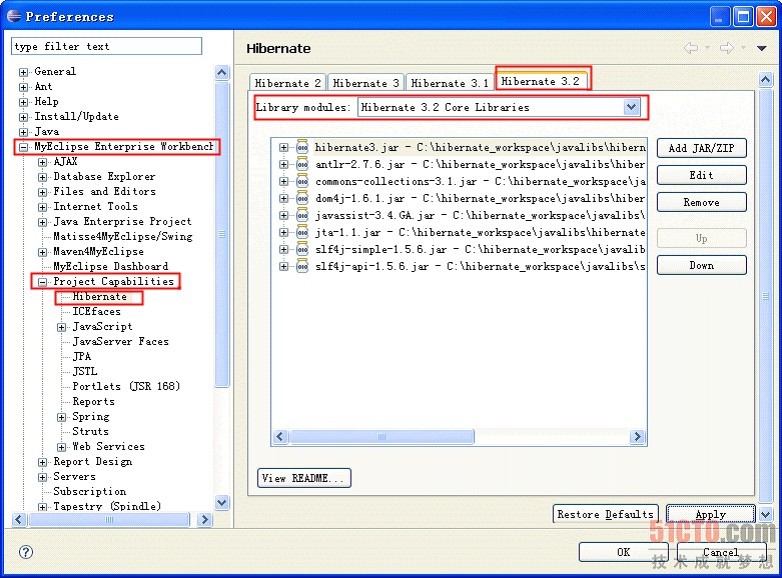Click the Edit button
The image size is (782, 578).
701,175
